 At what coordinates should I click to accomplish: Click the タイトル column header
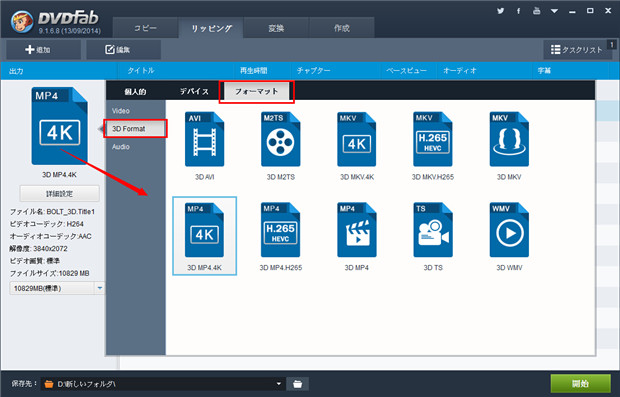pyautogui.click(x=141, y=71)
